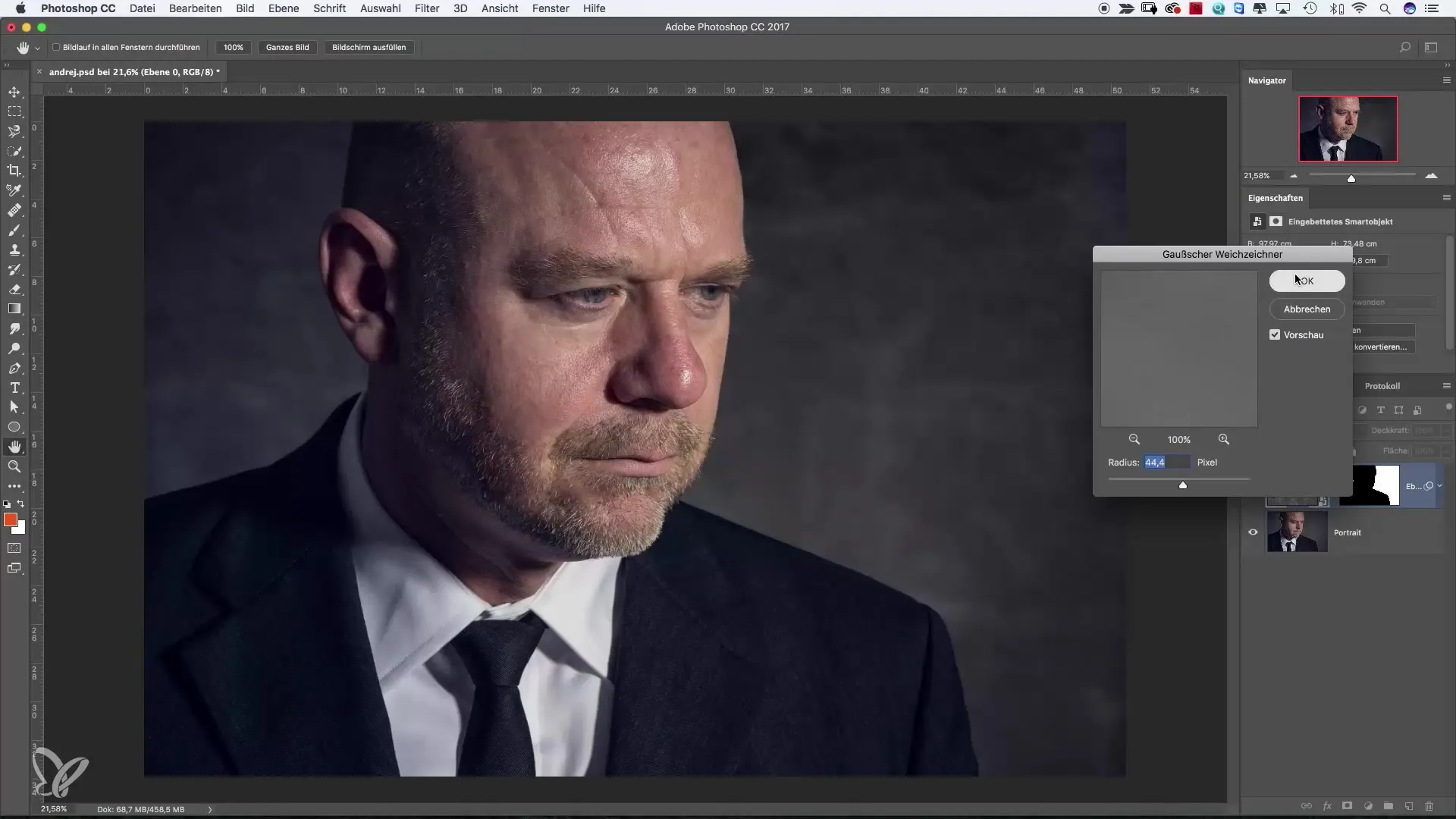The height and width of the screenshot is (819, 1456).
Task: Toggle the layer filter switch
Action: coord(1448,407)
